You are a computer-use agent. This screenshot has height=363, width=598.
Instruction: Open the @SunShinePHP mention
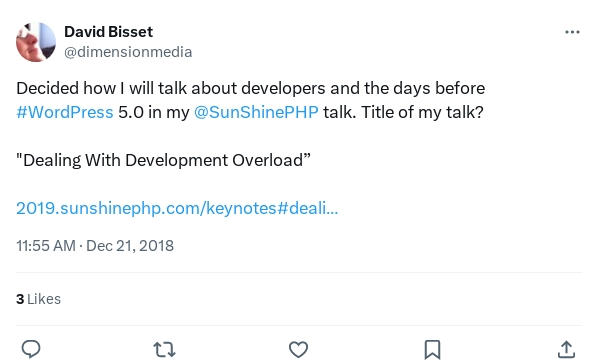tap(256, 112)
